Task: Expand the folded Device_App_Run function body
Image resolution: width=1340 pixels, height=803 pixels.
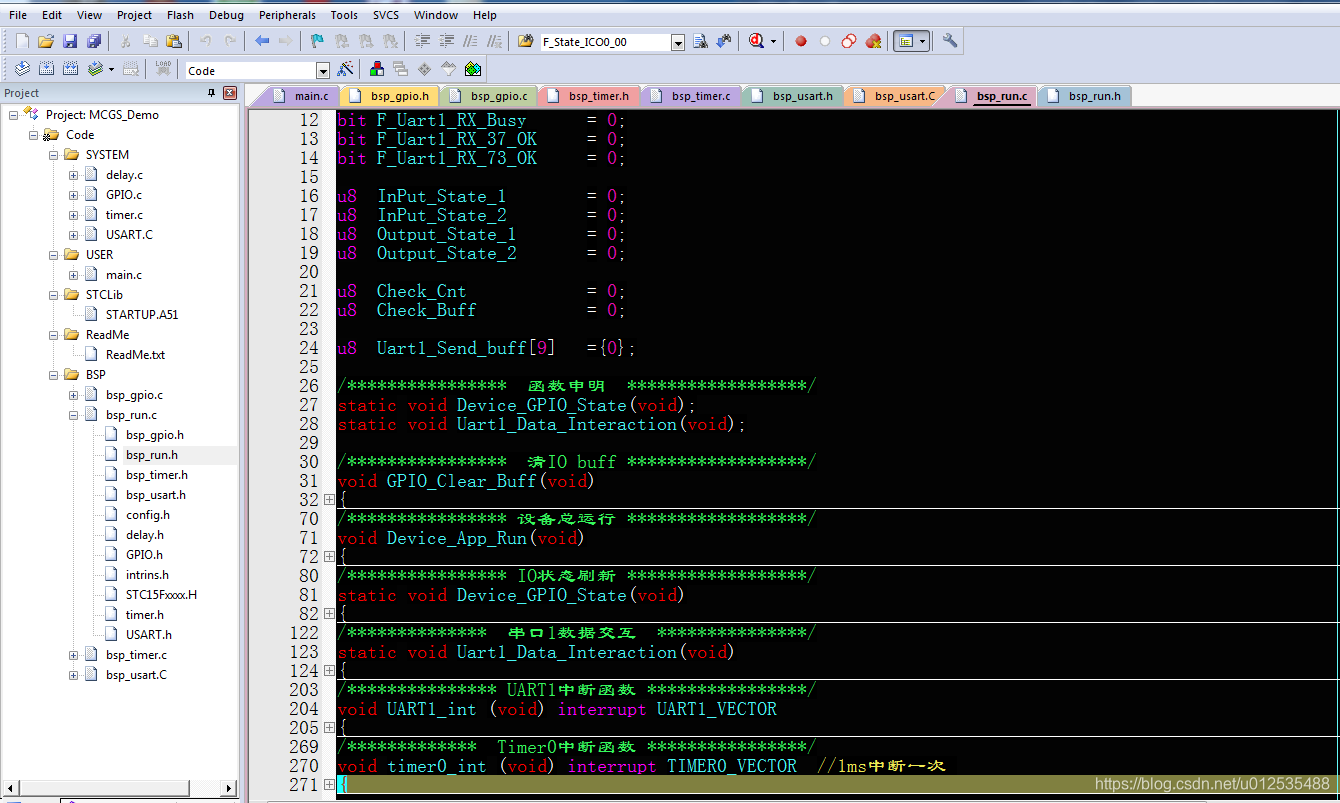Action: coord(330,557)
